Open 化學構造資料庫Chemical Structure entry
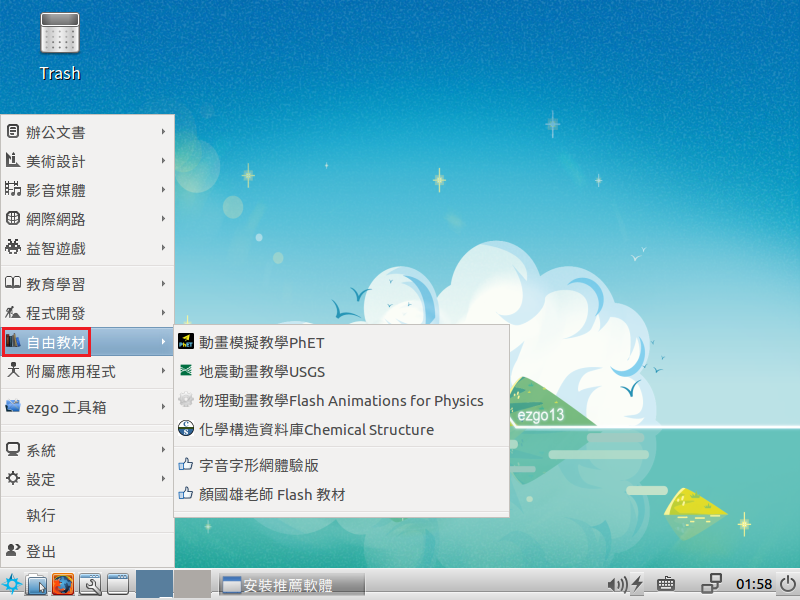The height and width of the screenshot is (600, 800). pyautogui.click(x=341, y=429)
